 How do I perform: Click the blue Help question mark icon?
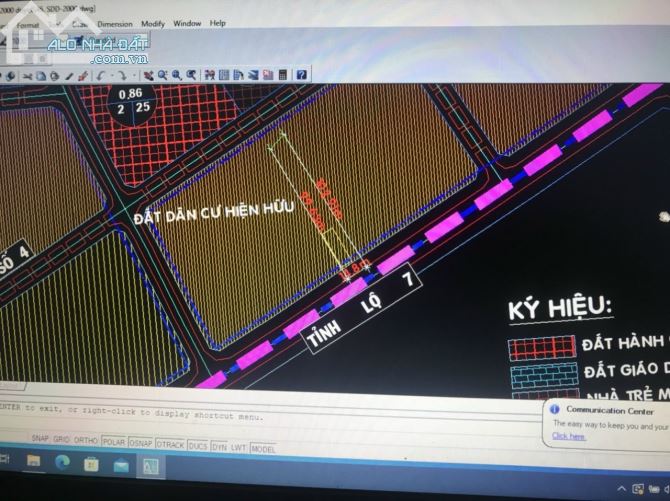tap(301, 75)
